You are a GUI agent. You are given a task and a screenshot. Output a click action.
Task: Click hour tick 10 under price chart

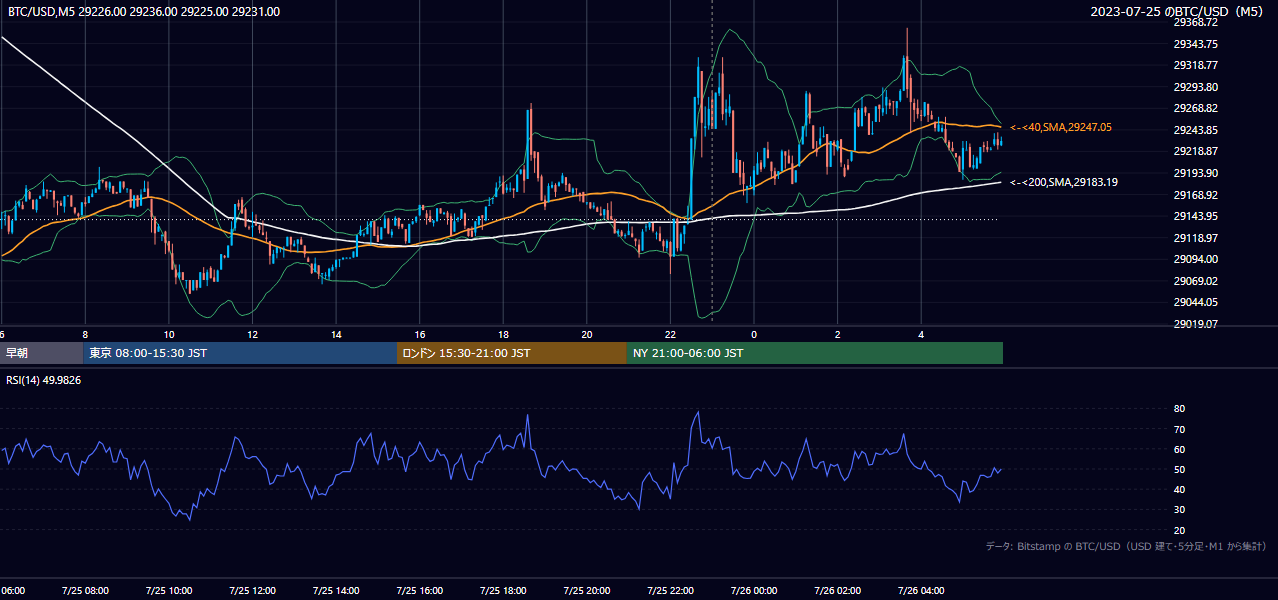point(169,334)
